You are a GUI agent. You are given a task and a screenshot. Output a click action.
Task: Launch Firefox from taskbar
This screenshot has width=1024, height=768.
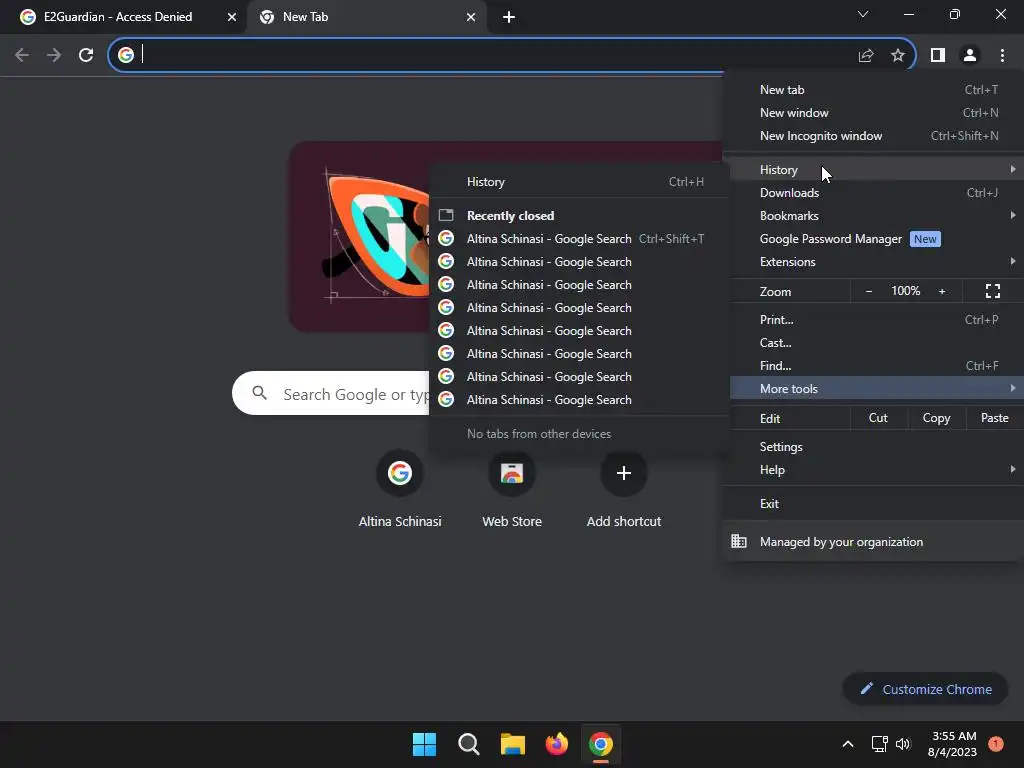[556, 744]
